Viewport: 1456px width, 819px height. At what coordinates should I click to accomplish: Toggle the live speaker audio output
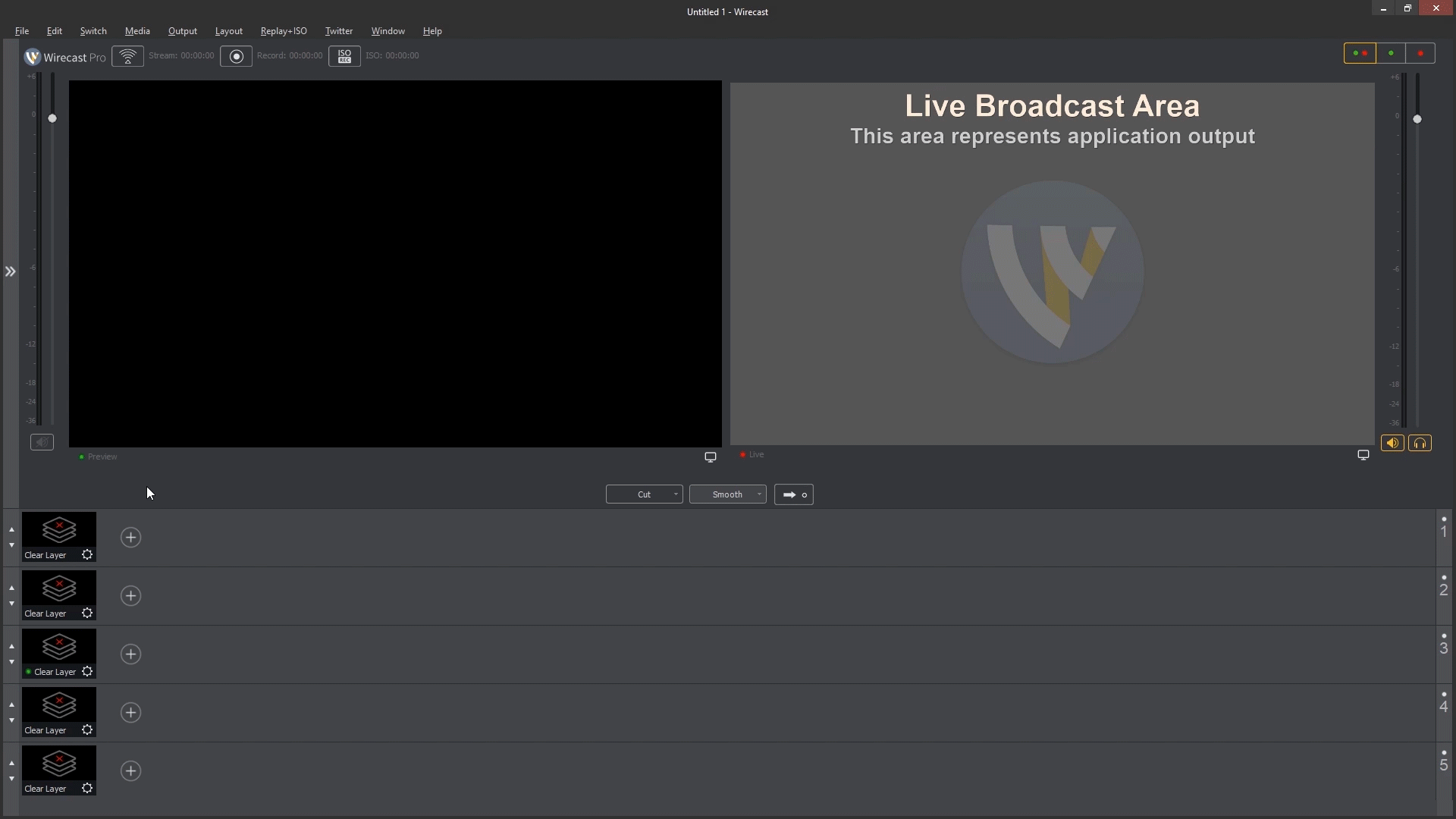1392,444
